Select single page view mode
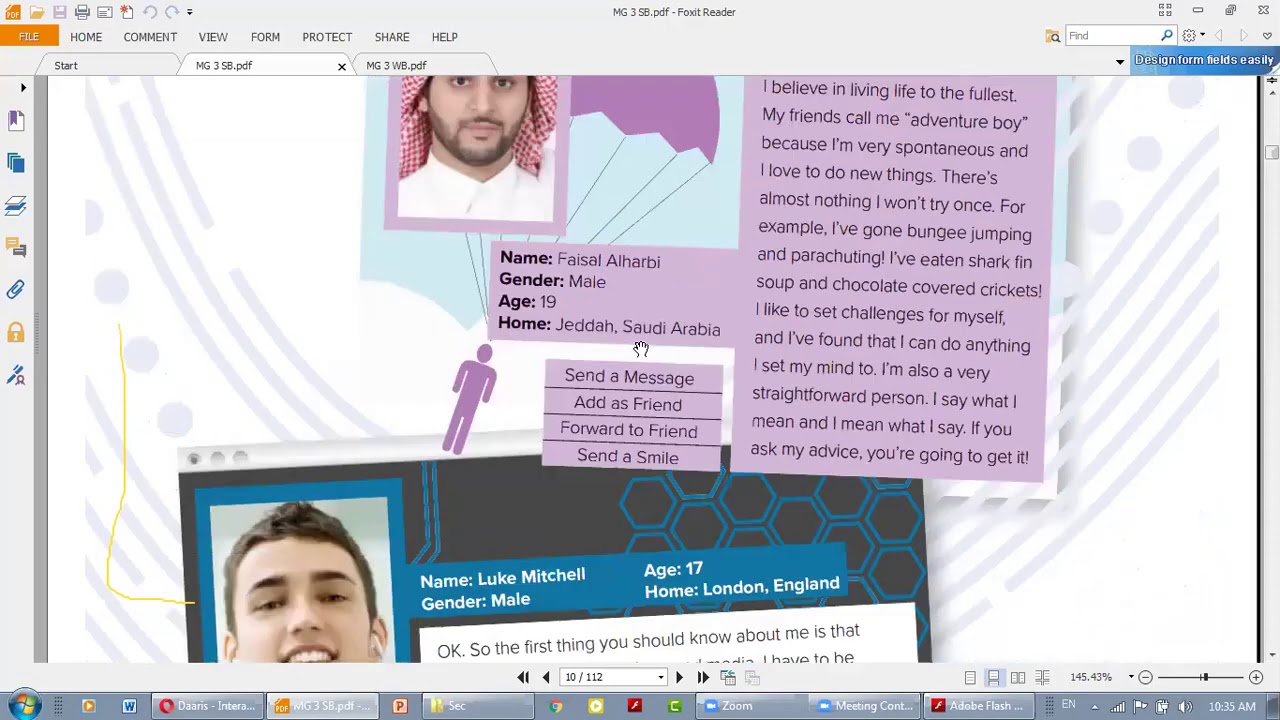Screen dimensions: 1280x720 click(x=970, y=677)
